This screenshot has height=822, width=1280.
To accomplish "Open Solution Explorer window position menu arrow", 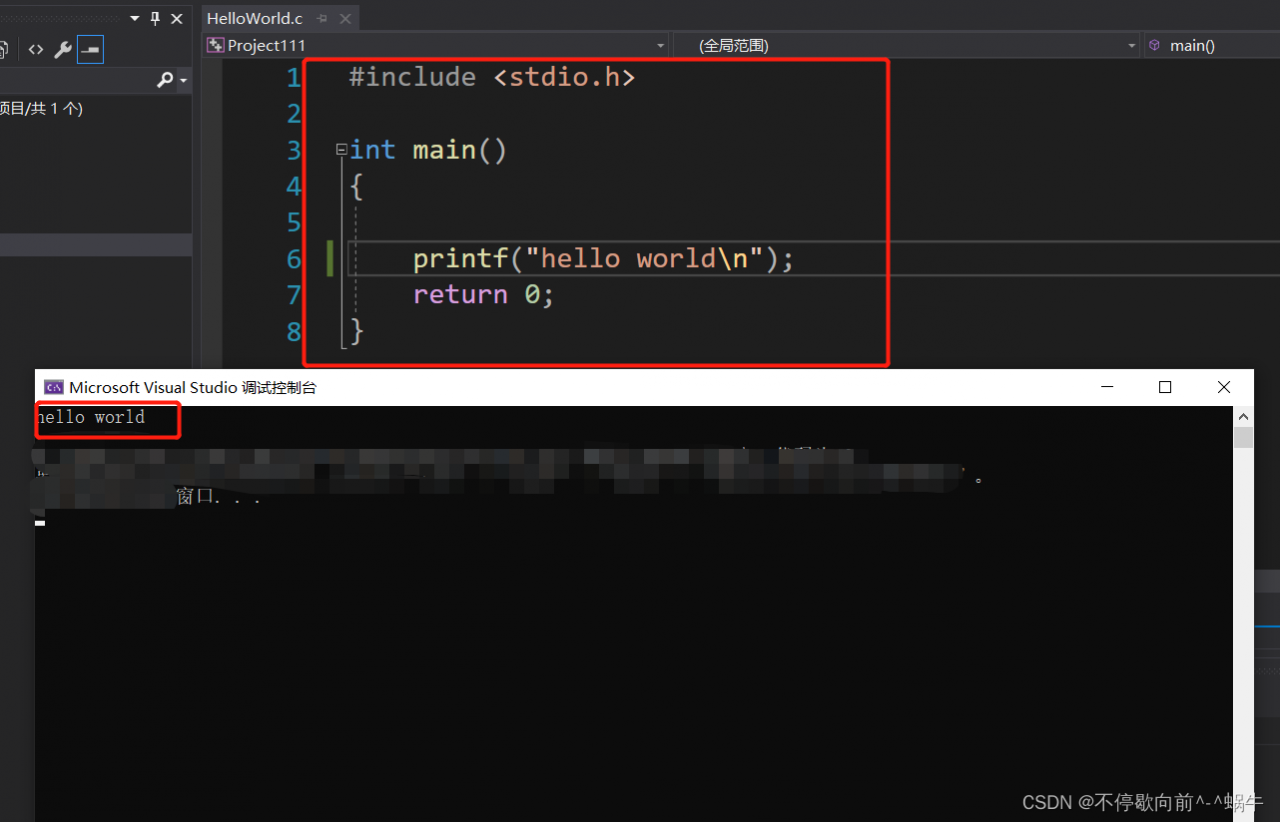I will click(x=135, y=18).
